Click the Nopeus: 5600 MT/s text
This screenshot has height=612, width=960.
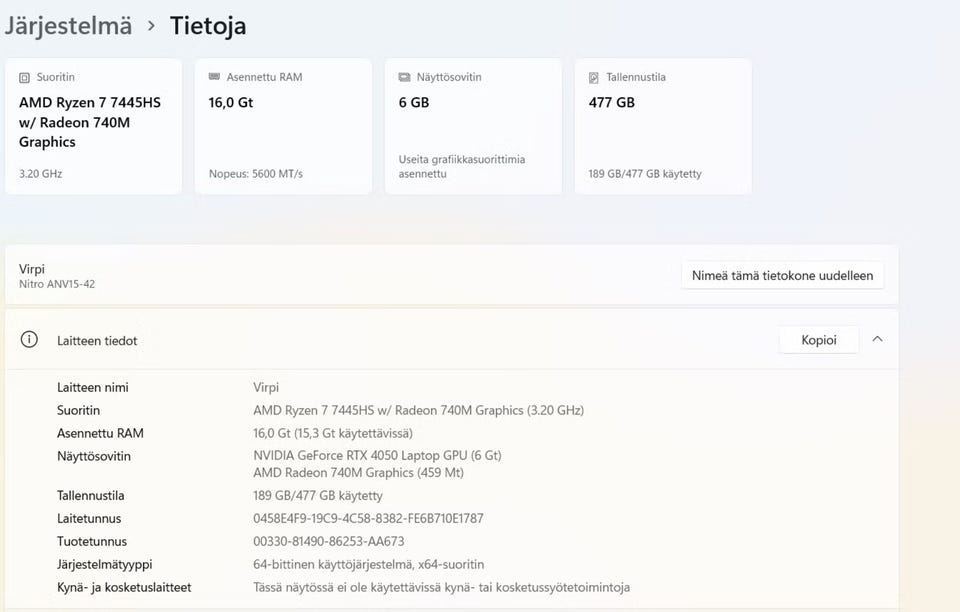(256, 174)
